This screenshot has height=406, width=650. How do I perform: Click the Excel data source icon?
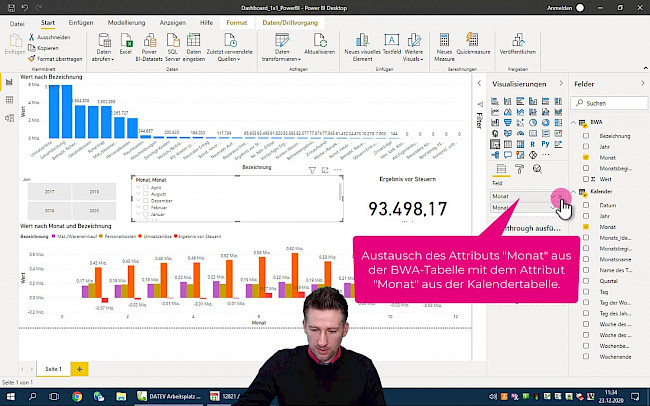pos(126,42)
